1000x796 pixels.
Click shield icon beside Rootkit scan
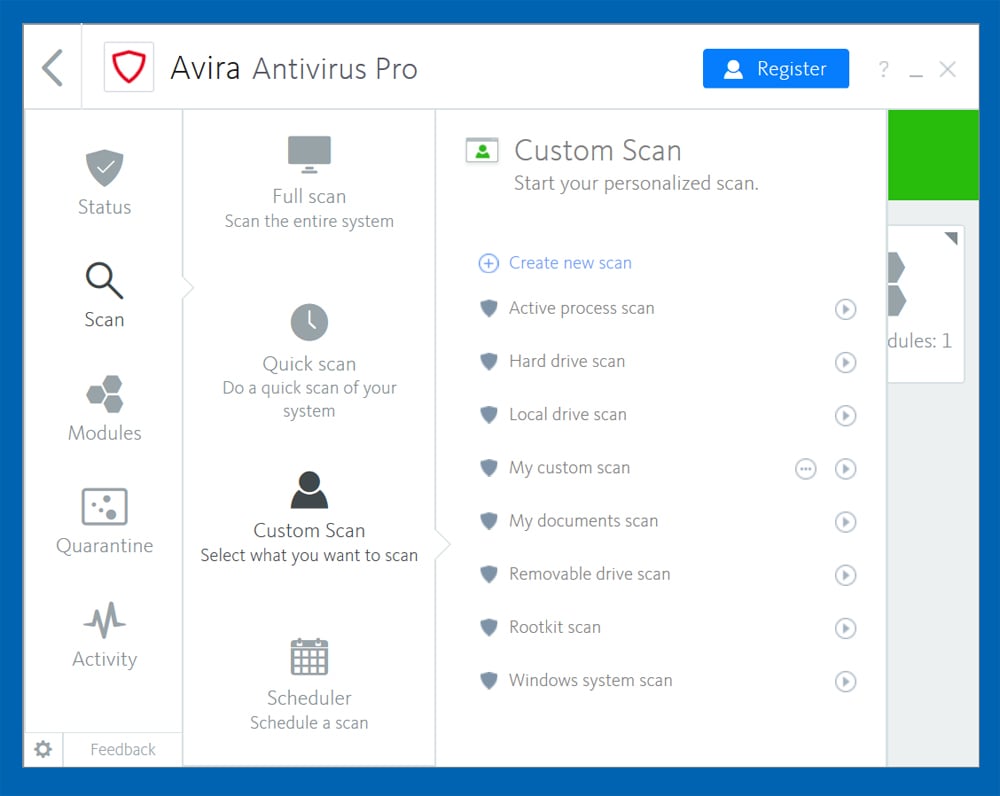489,628
